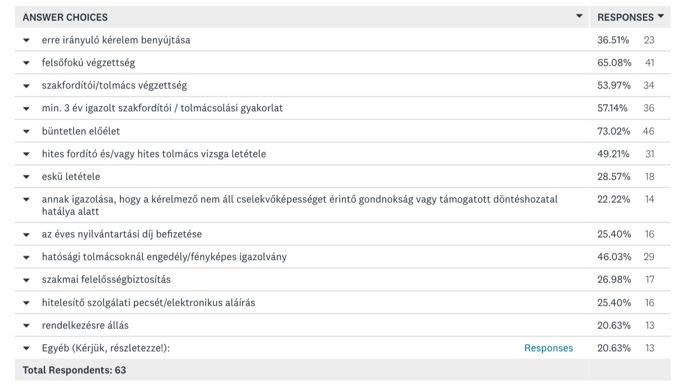Open the Responses link in Egyéb row
This screenshot has width=692, height=384.
coord(548,348)
